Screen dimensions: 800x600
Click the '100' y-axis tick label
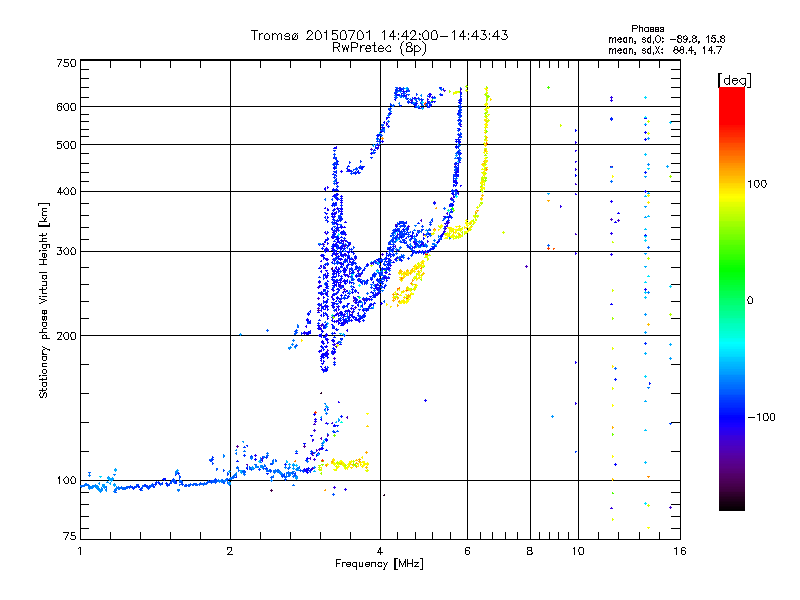click(67, 481)
